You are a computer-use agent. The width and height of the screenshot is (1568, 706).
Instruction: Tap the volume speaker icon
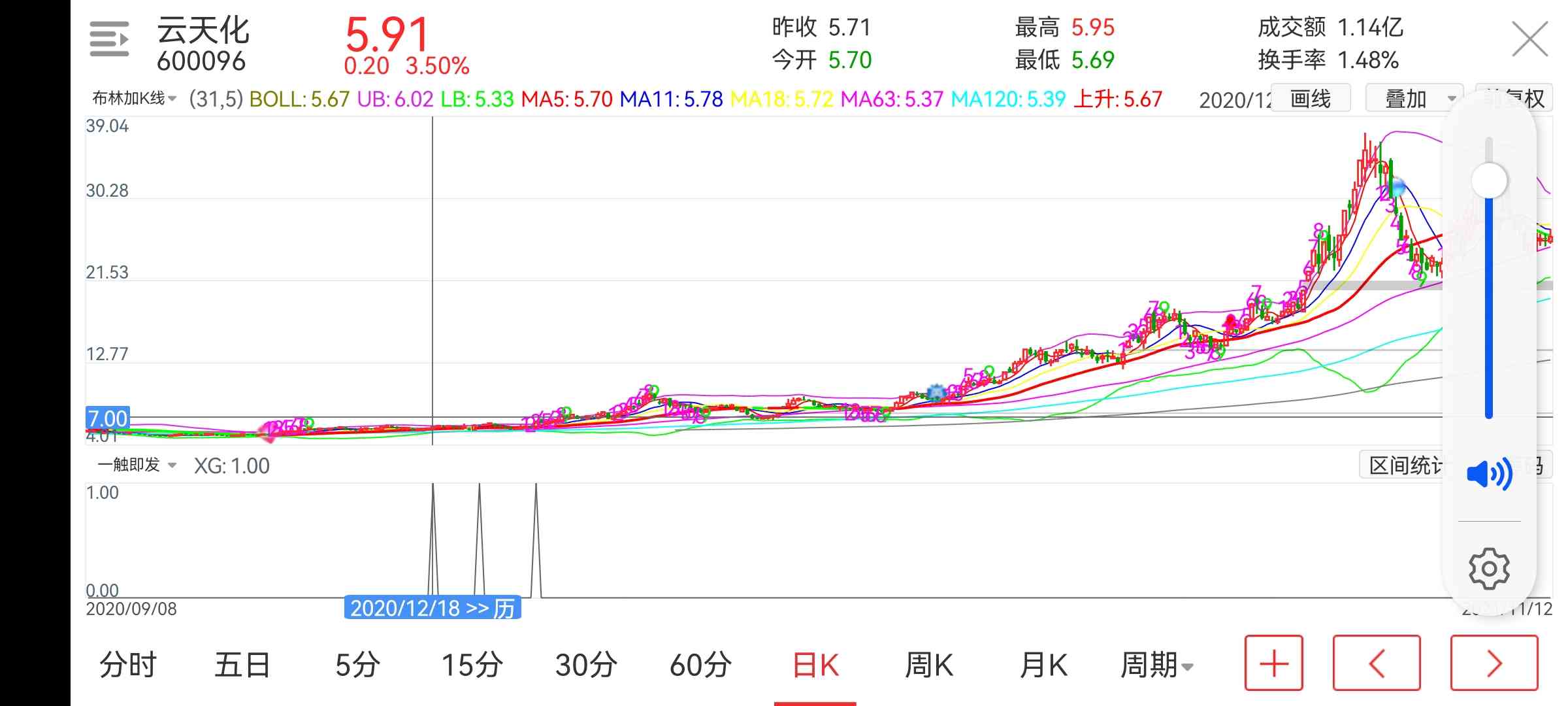pos(1488,474)
